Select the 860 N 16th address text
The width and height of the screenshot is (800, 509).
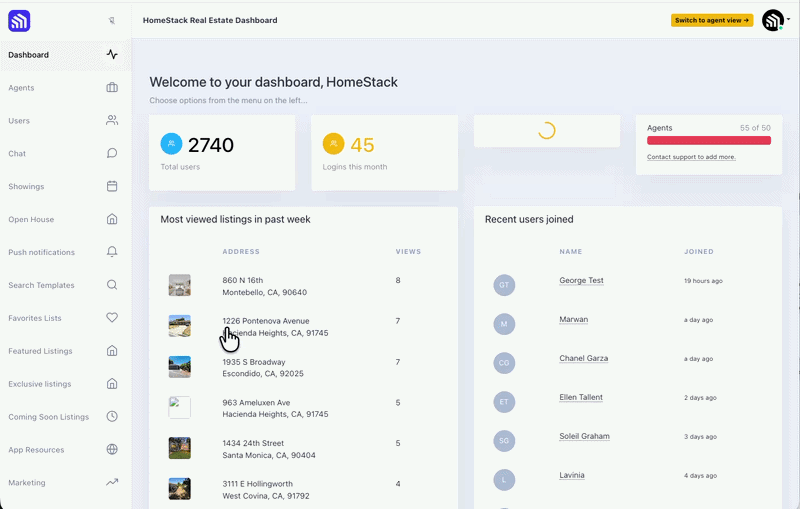(264, 286)
